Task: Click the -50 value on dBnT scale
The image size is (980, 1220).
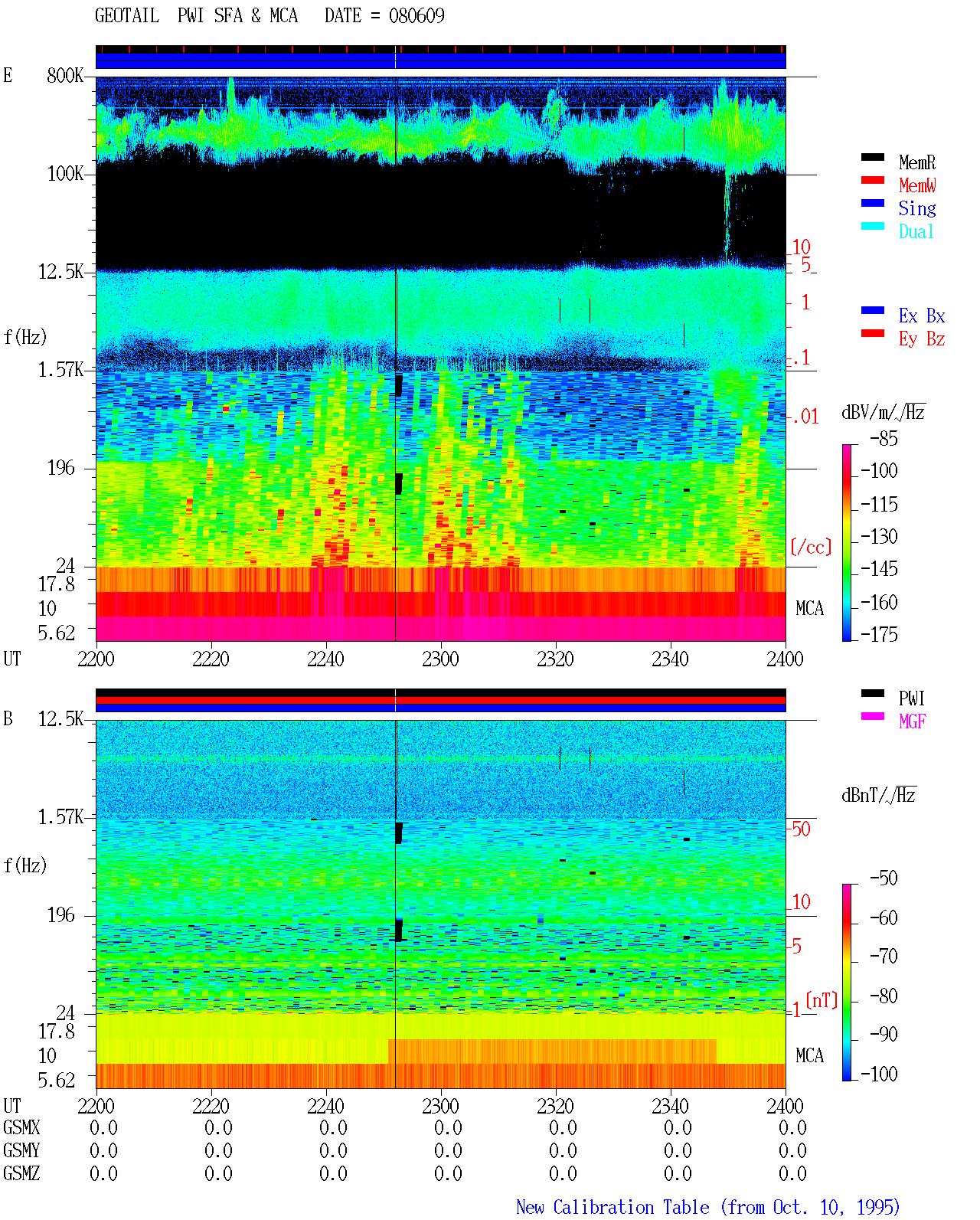Action: pyautogui.click(x=884, y=878)
